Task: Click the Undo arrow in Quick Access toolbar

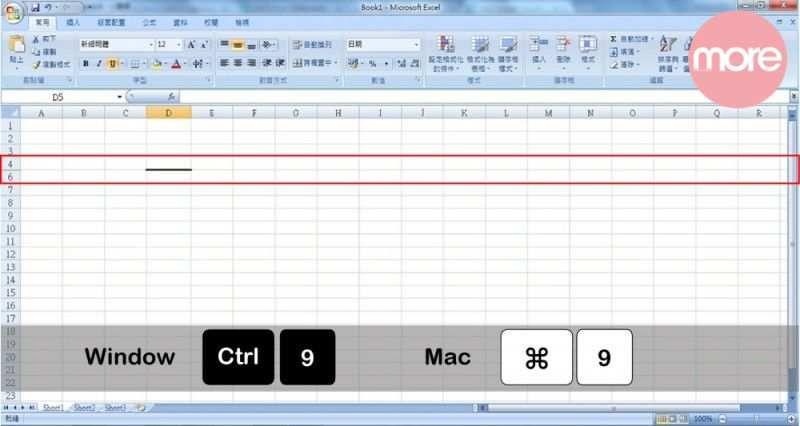Action: (x=48, y=8)
